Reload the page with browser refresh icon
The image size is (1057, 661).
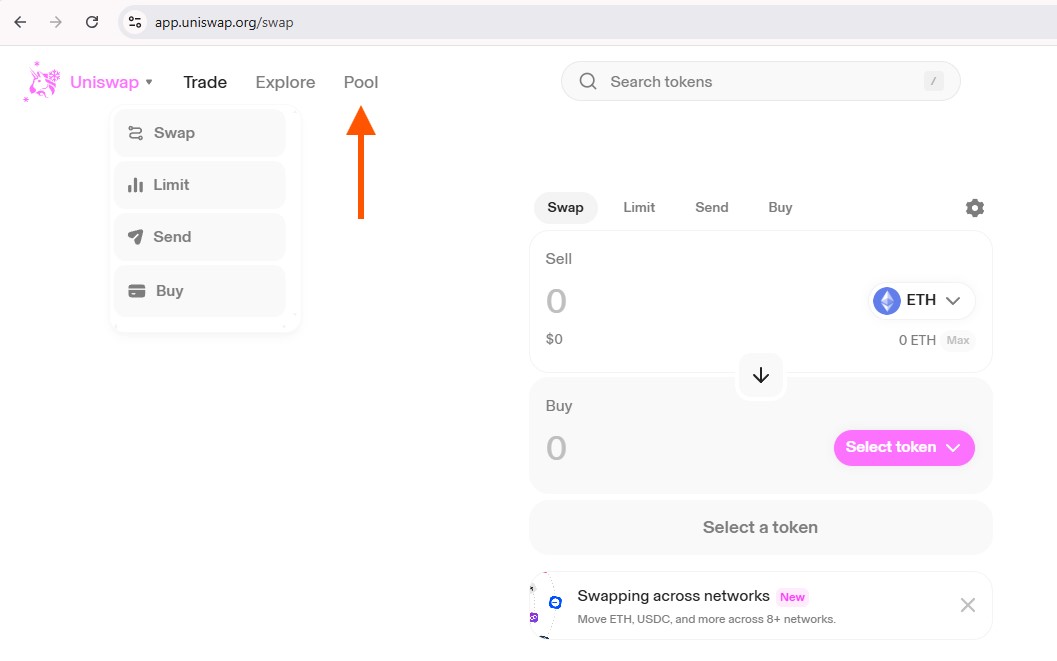pos(92,21)
